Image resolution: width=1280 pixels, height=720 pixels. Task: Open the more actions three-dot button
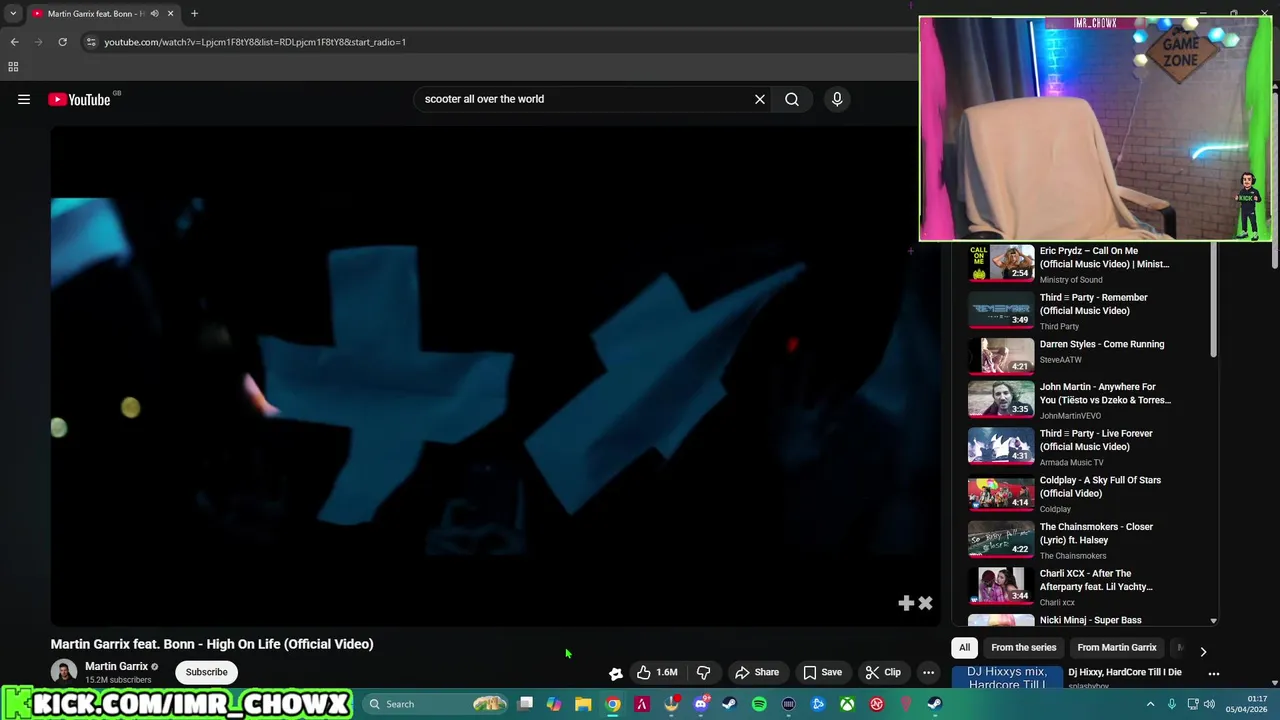928,672
